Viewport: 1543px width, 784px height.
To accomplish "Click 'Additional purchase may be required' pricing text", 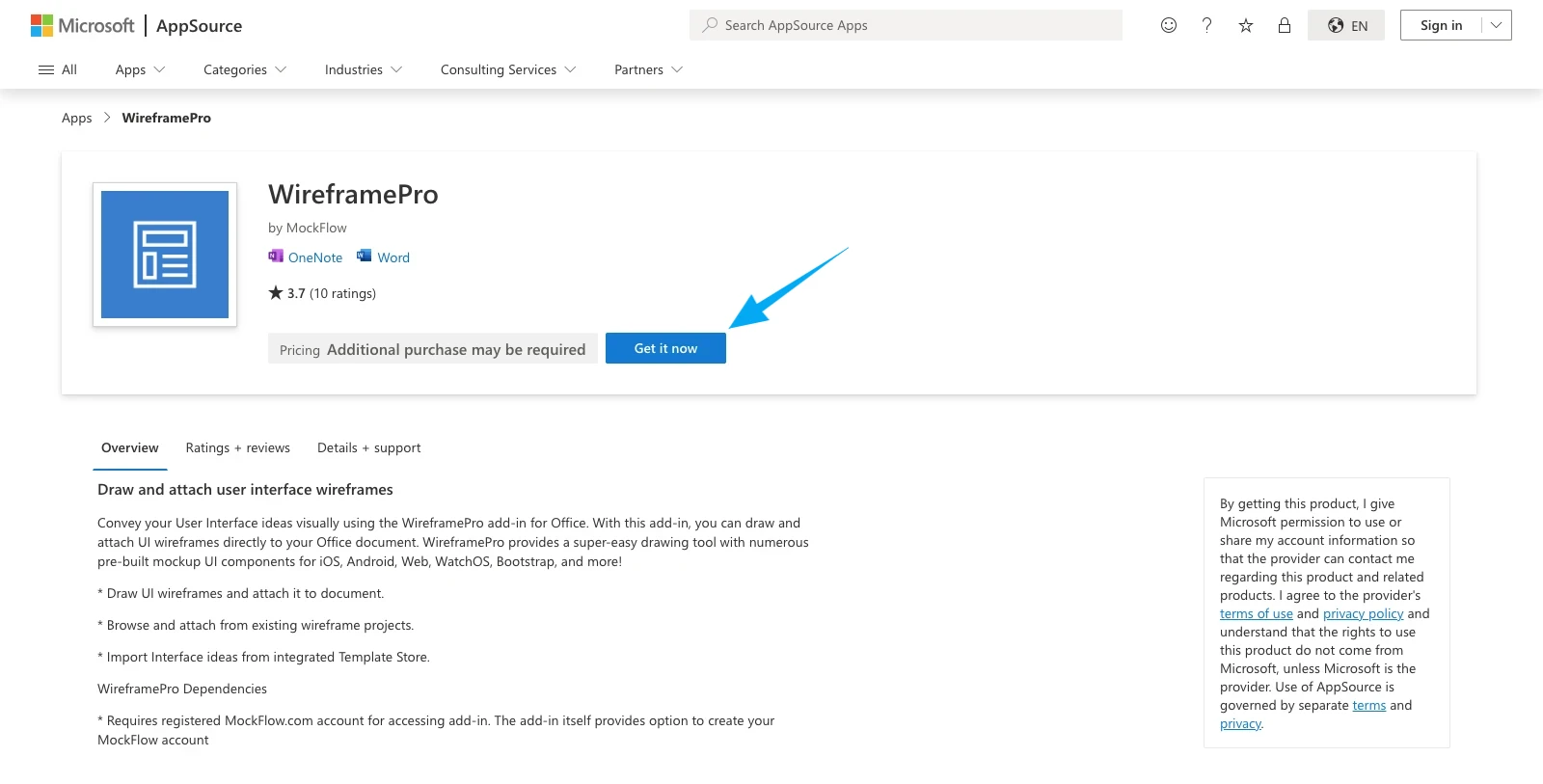I will coord(456,349).
